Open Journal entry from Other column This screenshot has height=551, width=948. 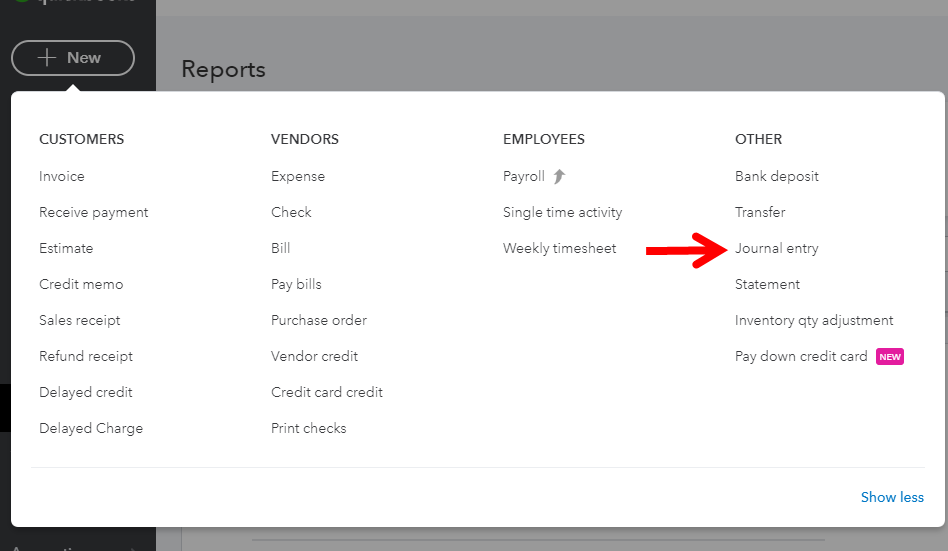coord(776,248)
